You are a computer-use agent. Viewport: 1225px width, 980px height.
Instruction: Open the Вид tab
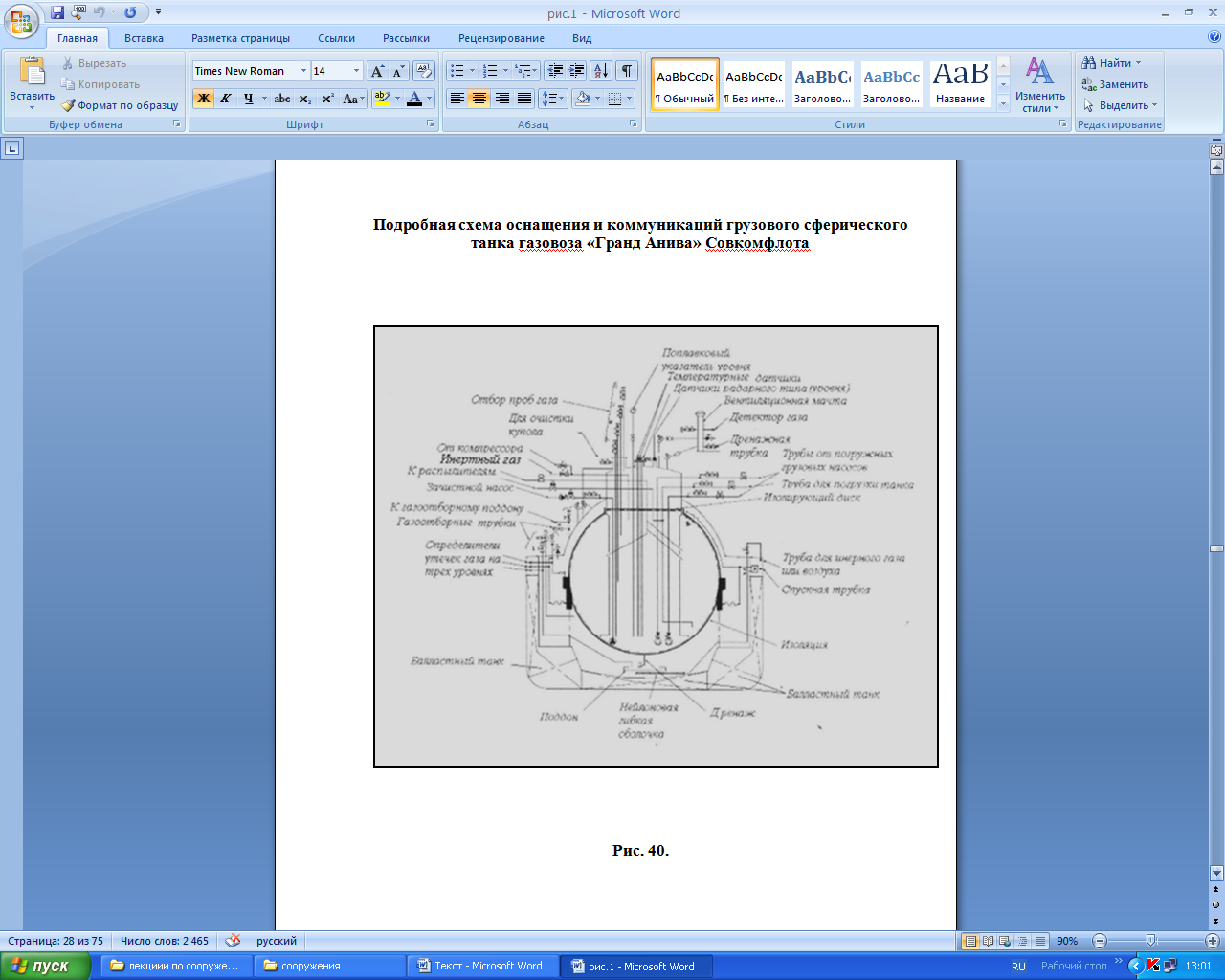pos(582,38)
